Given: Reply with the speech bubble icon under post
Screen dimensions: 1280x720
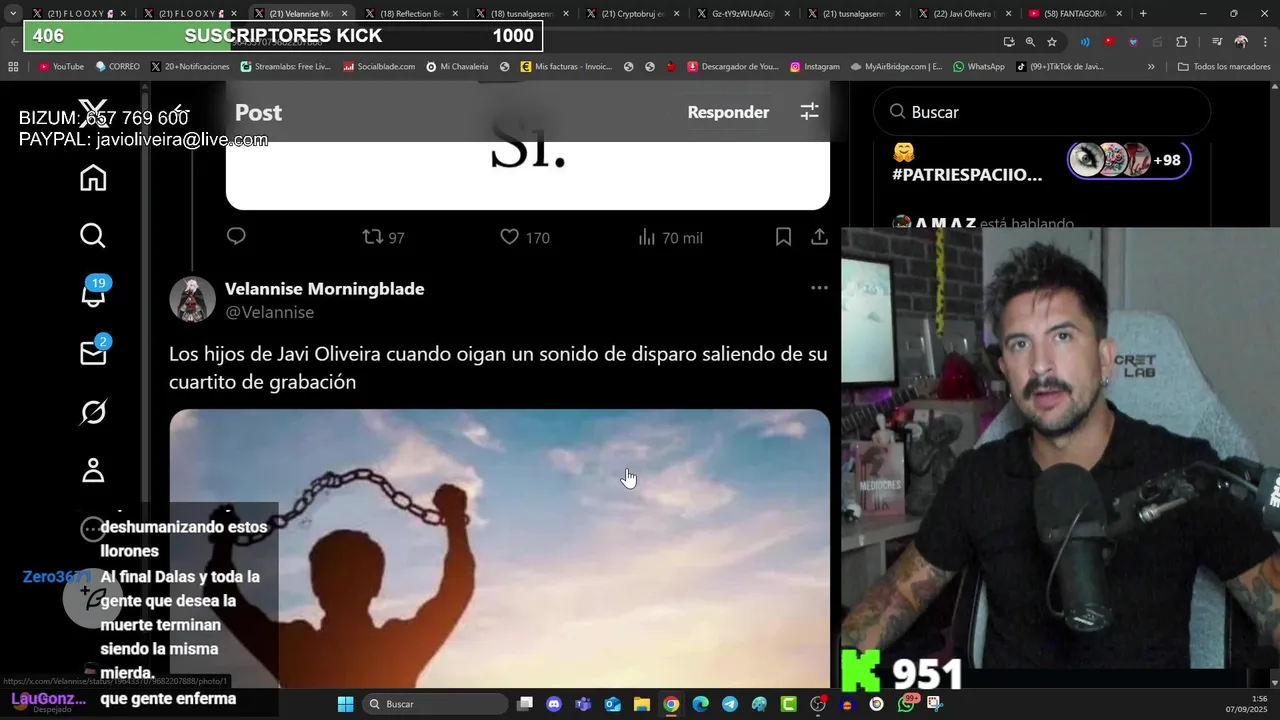Looking at the screenshot, I should pos(236,237).
